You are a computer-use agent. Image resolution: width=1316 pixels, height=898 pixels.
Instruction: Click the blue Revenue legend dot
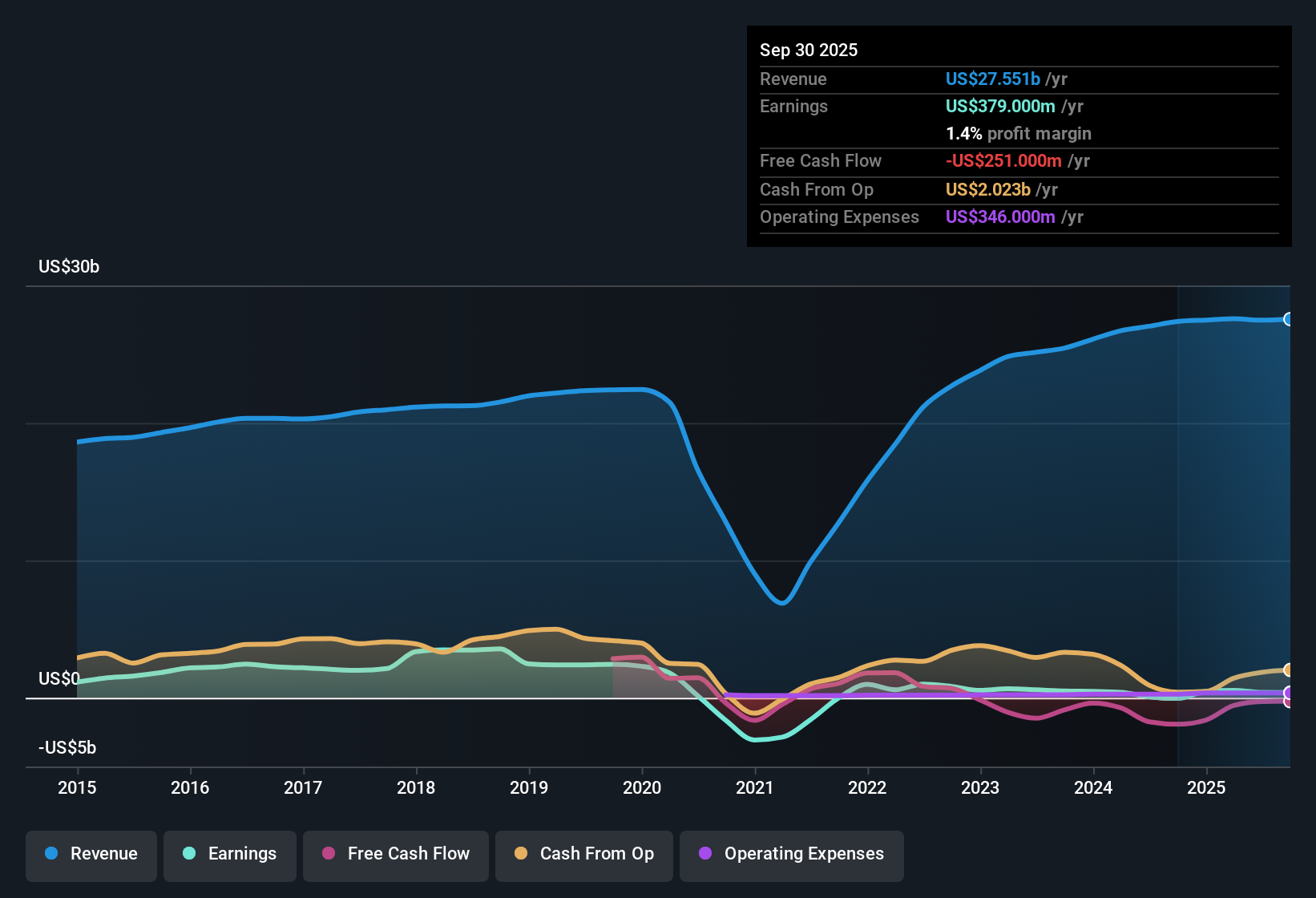point(50,854)
